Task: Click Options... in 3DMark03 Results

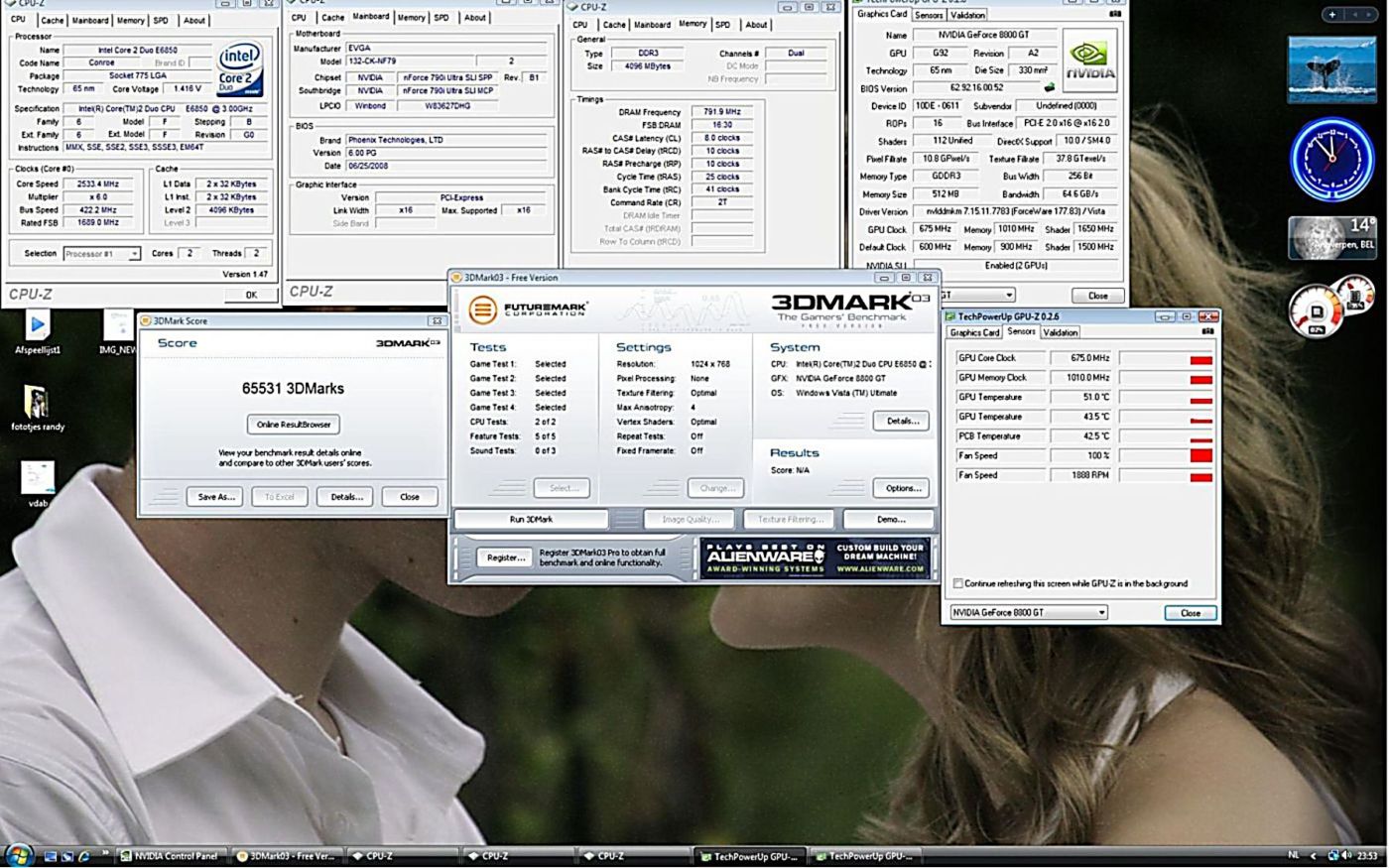Action: pyautogui.click(x=902, y=488)
